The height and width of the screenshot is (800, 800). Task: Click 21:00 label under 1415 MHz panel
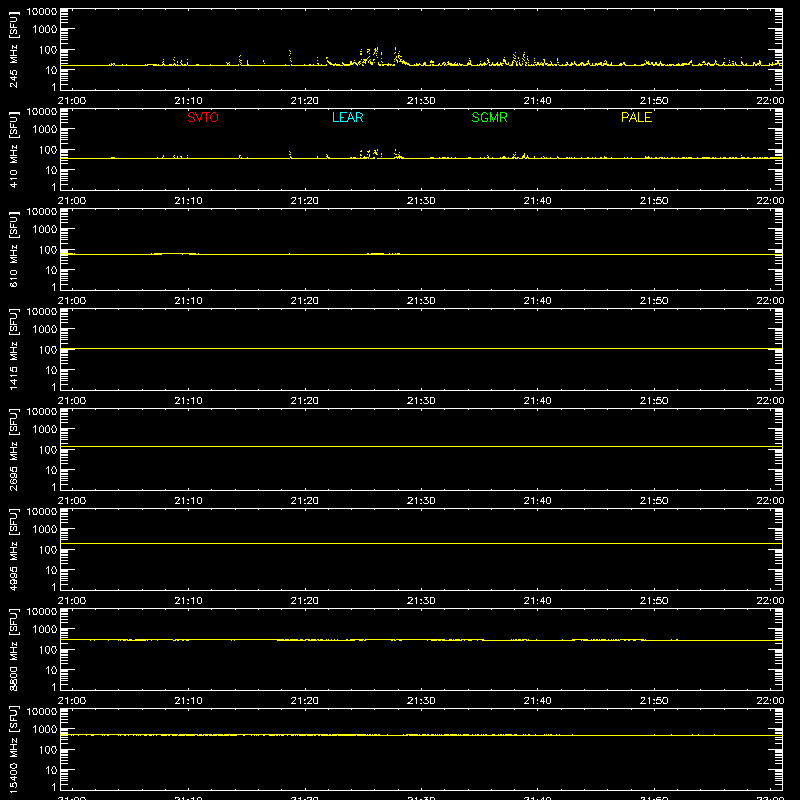[72, 401]
